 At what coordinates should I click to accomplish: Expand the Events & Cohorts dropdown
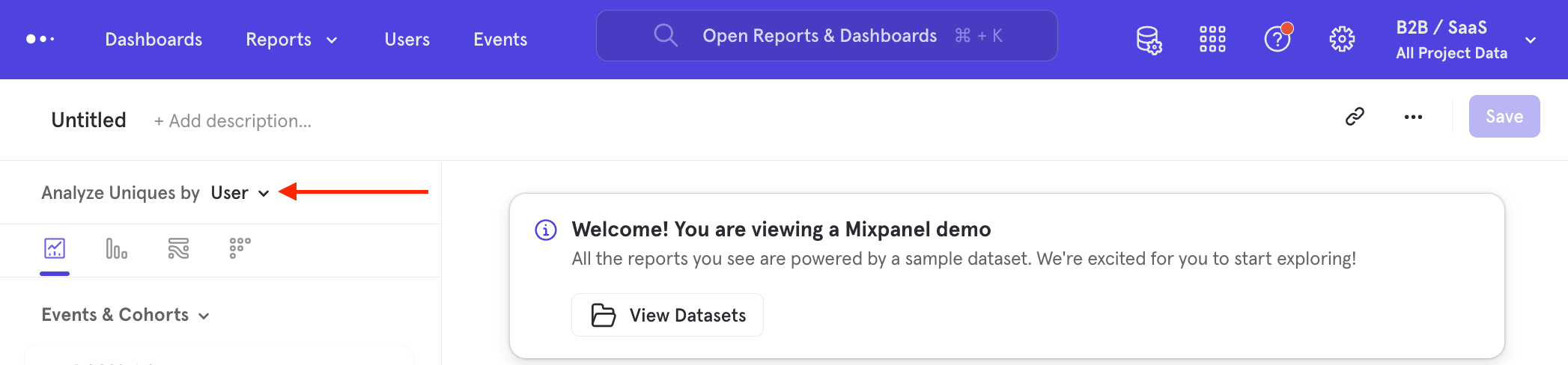click(125, 315)
